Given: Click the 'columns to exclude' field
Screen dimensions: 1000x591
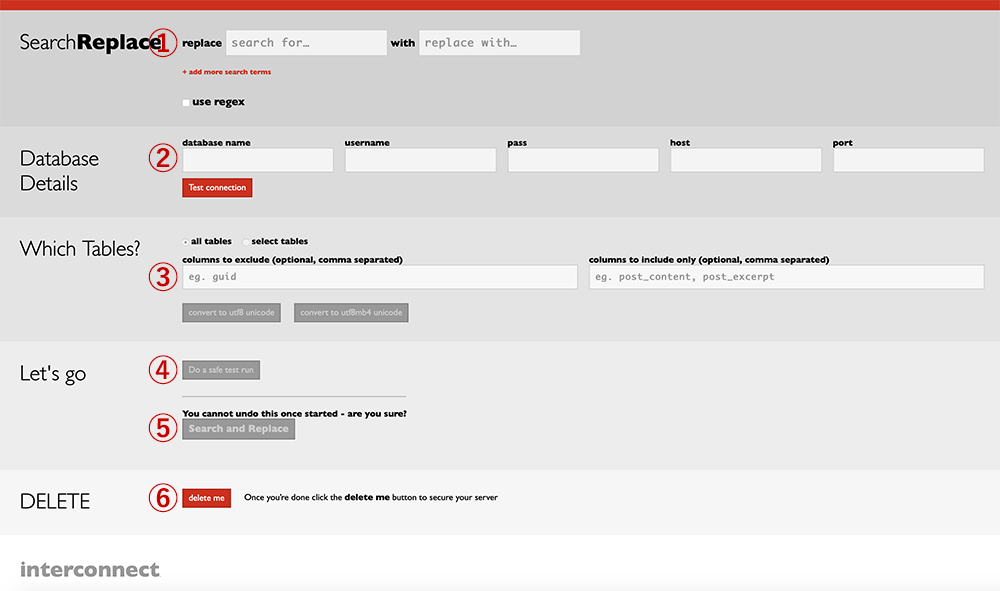Looking at the screenshot, I should (380, 277).
